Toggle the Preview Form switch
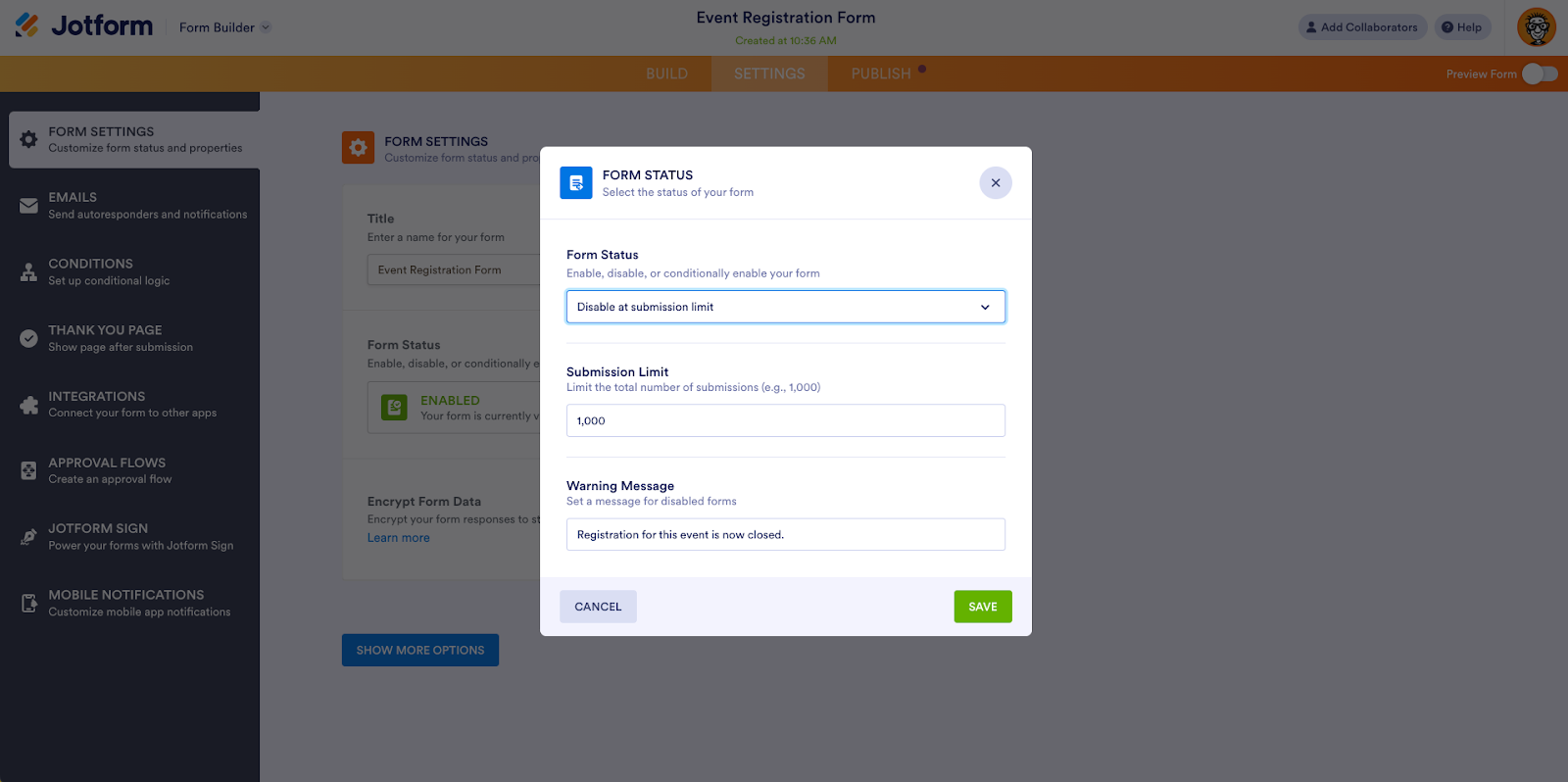The height and width of the screenshot is (782, 1568). click(1540, 73)
